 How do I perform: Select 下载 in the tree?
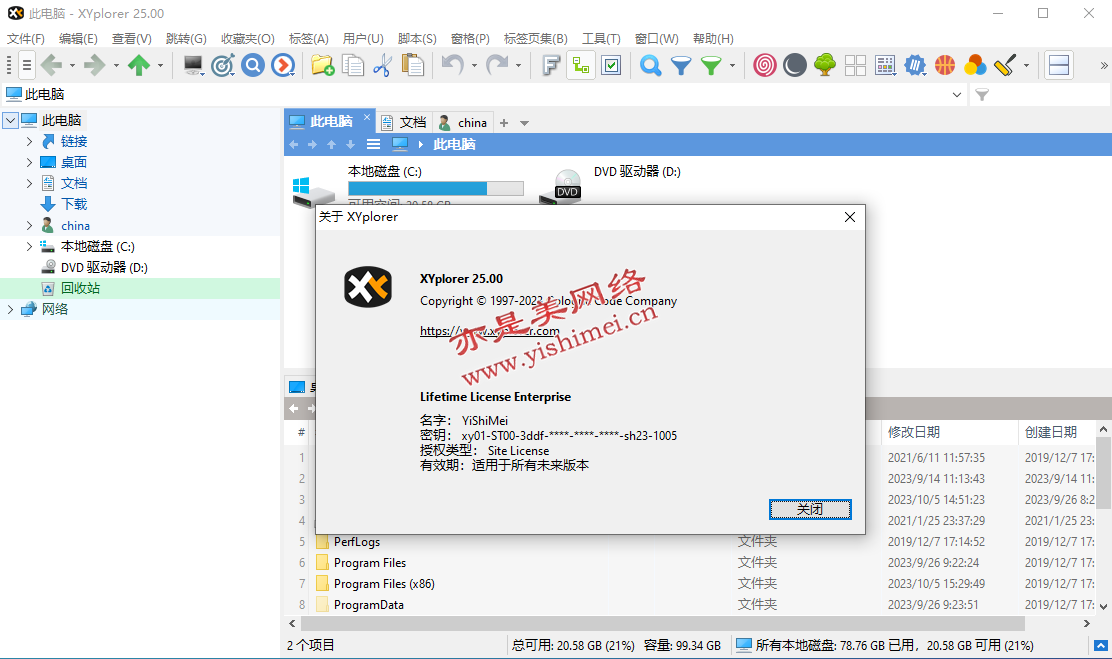click(74, 204)
